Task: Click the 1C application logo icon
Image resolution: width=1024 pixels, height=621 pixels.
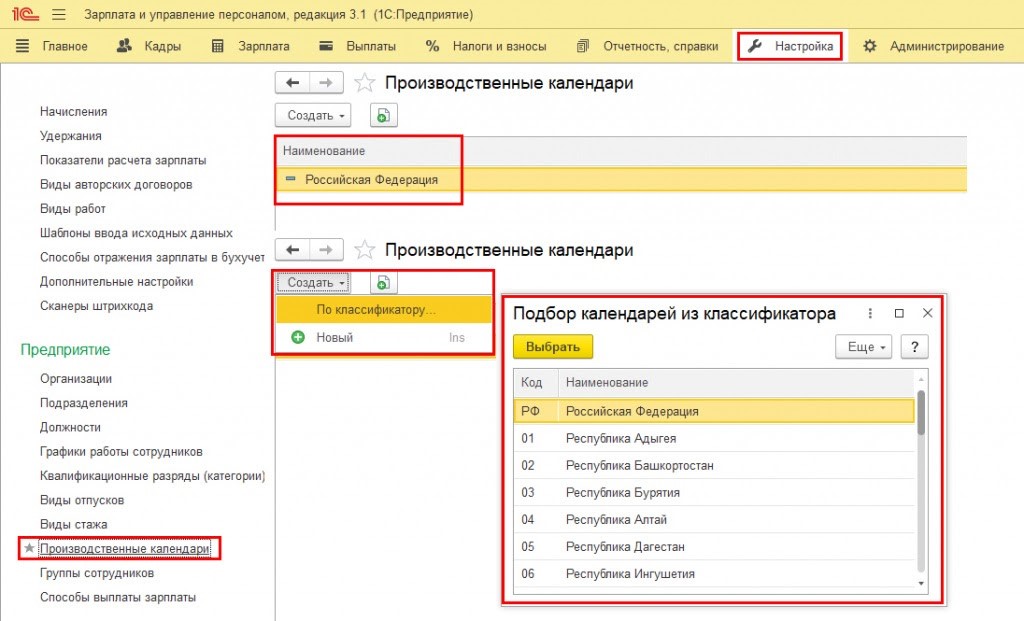Action: tap(21, 15)
